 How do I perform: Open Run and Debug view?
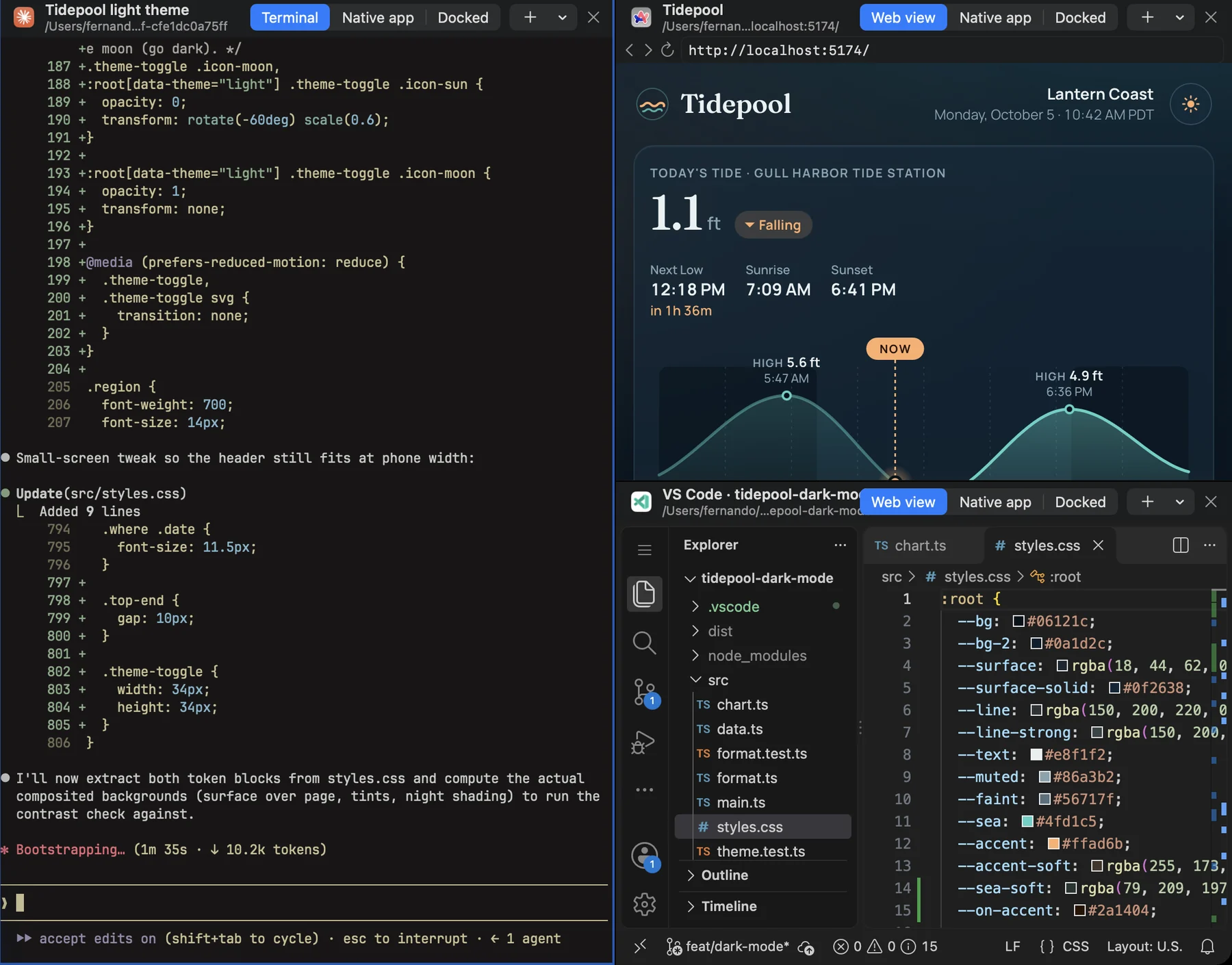(x=644, y=742)
